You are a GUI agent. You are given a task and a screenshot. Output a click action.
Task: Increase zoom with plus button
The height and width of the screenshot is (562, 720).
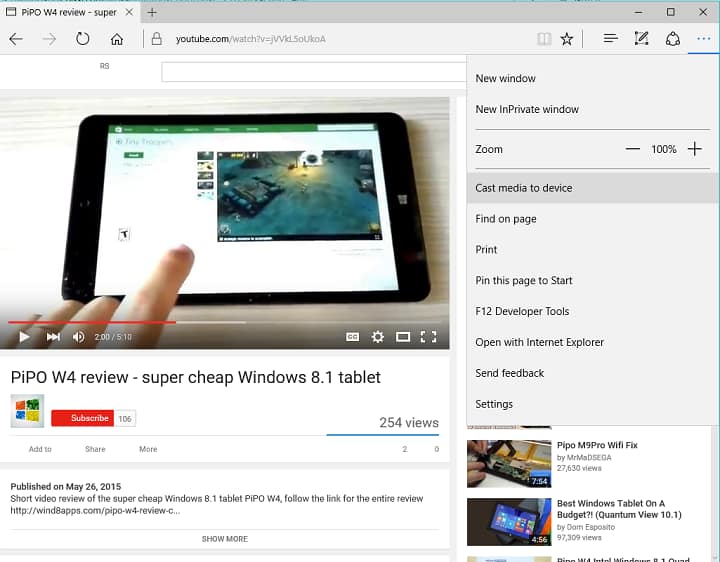coord(694,149)
